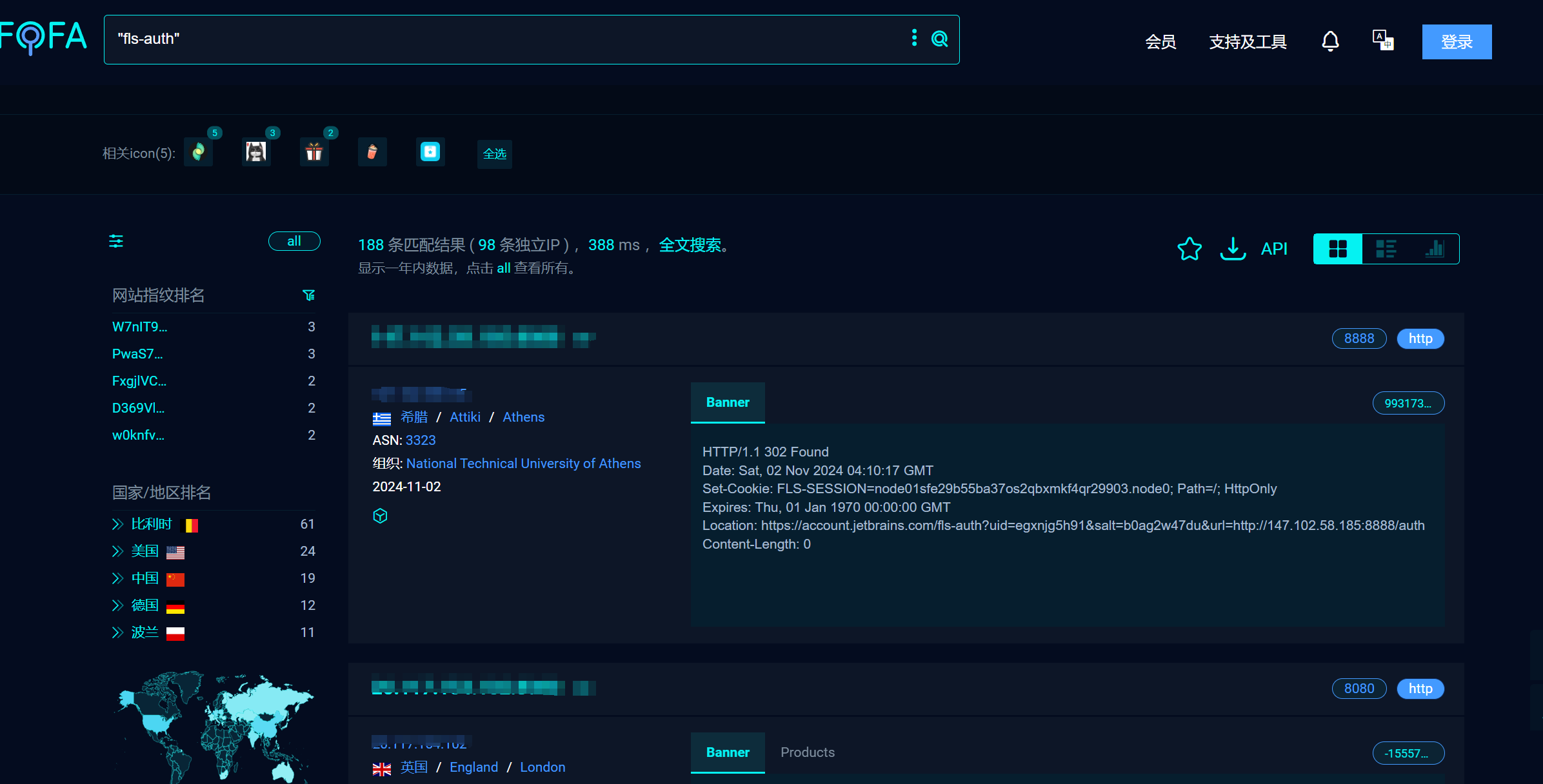This screenshot has width=1543, height=784.
Task: Expand the 美国 country entry
Action: (x=117, y=551)
